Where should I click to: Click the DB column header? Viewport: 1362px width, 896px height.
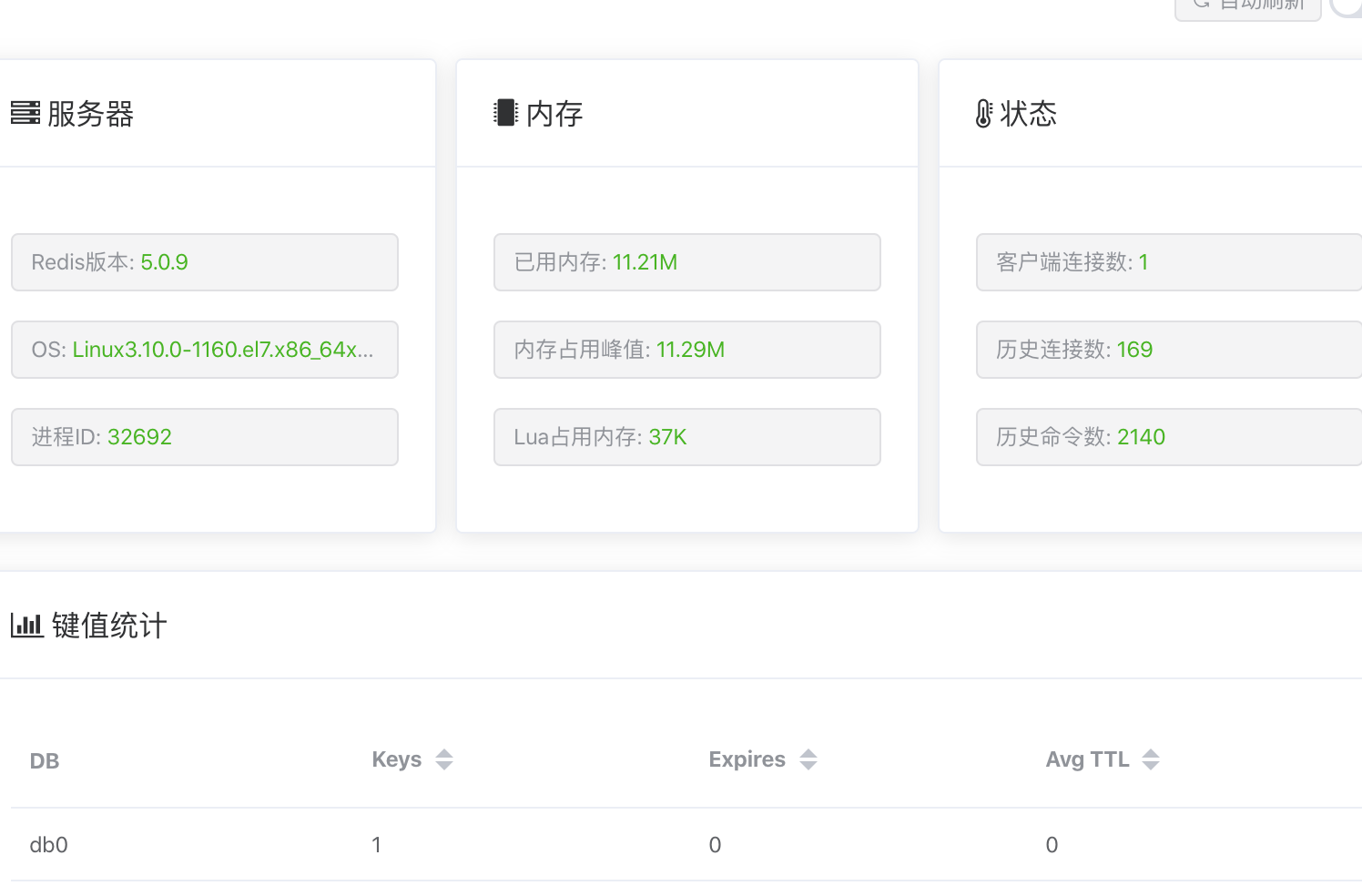pyautogui.click(x=45, y=761)
